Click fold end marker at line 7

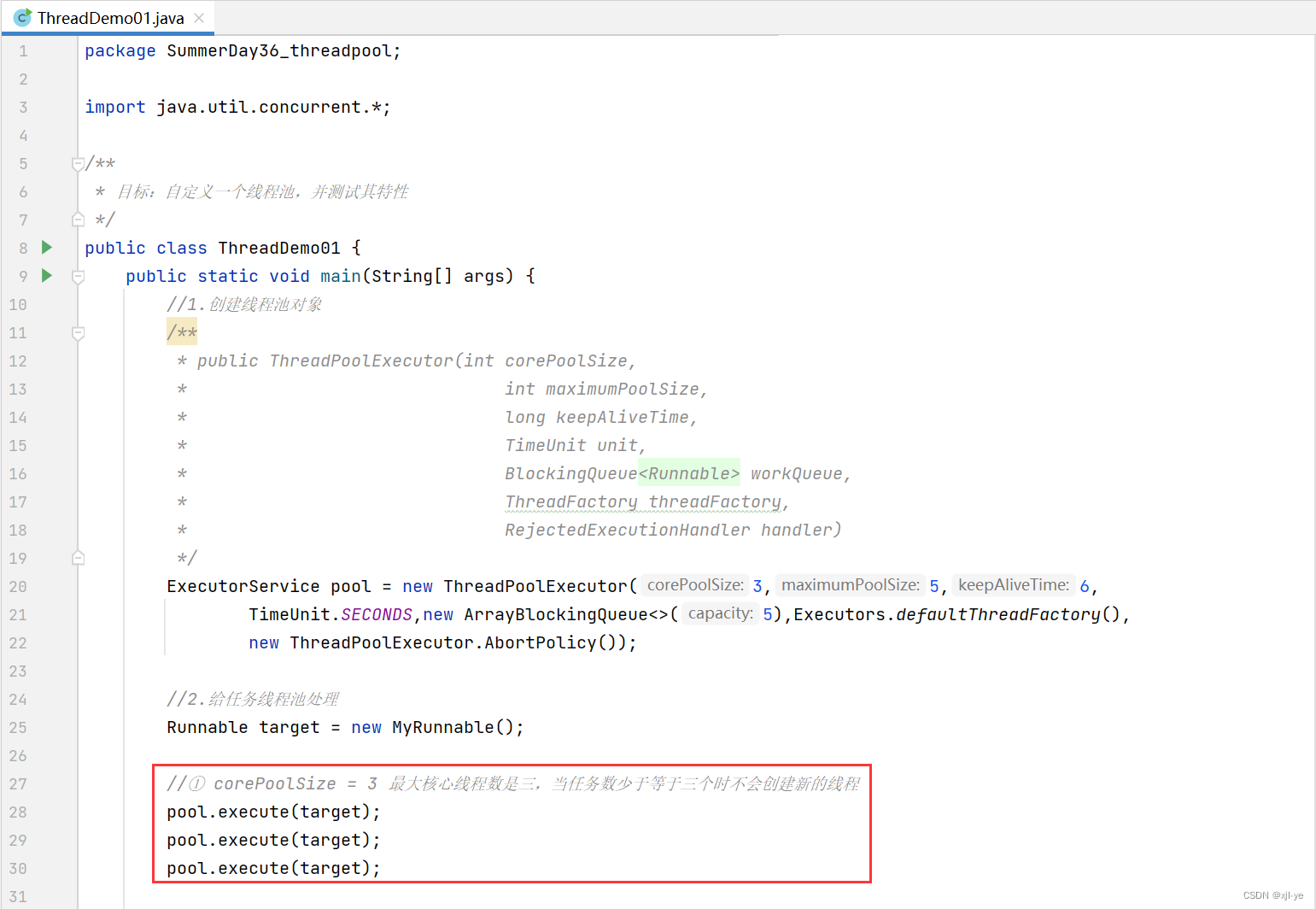coord(78,220)
